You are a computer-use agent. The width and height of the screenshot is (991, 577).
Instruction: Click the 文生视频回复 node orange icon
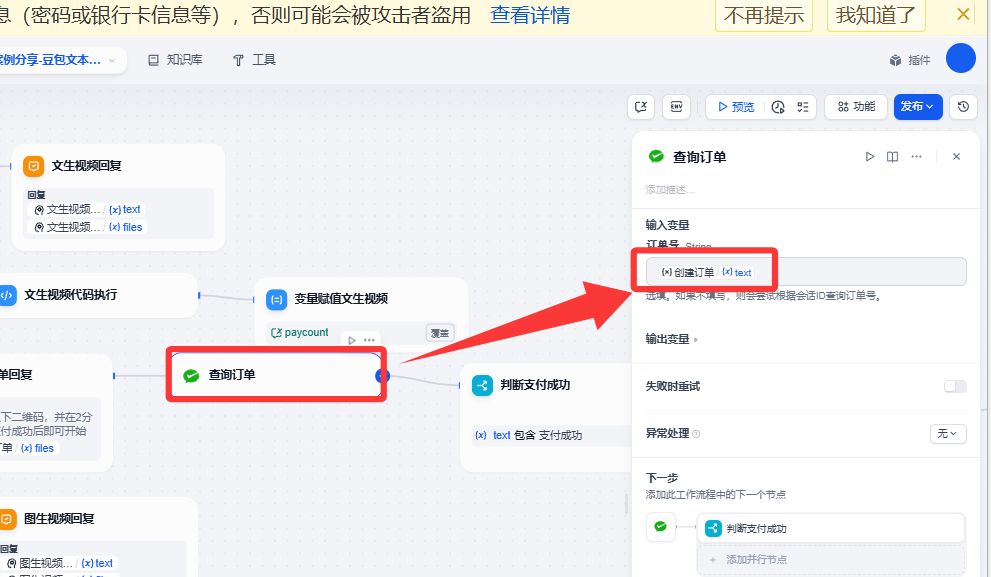tap(33, 166)
